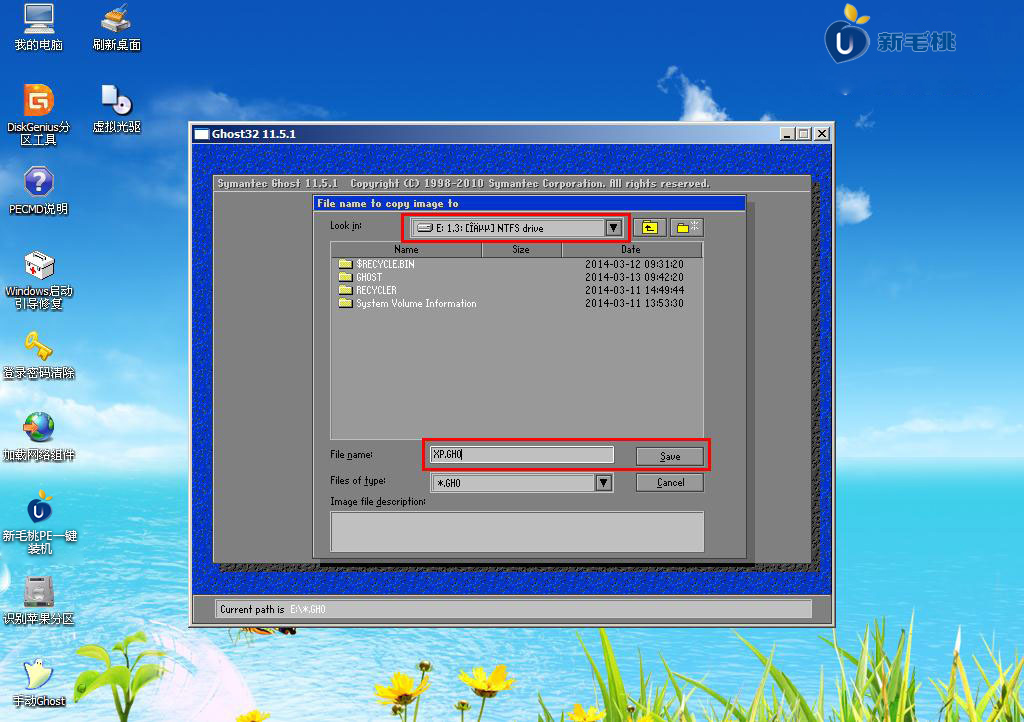The width and height of the screenshot is (1024, 722).
Task: Click the date 2014-03-11 13:53:30
Action: click(x=634, y=303)
